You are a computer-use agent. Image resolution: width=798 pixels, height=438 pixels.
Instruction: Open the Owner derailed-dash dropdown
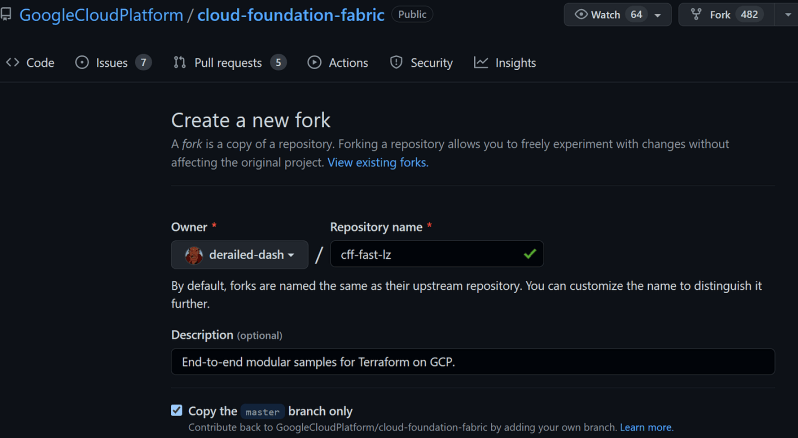240,254
